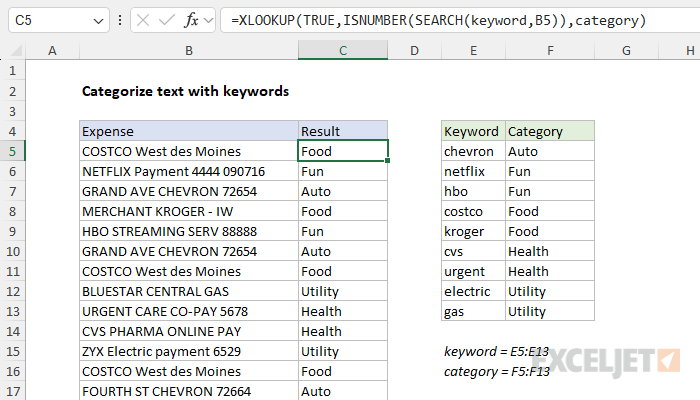Select keyword cell 'cvs'
700x400 pixels.
(x=473, y=251)
